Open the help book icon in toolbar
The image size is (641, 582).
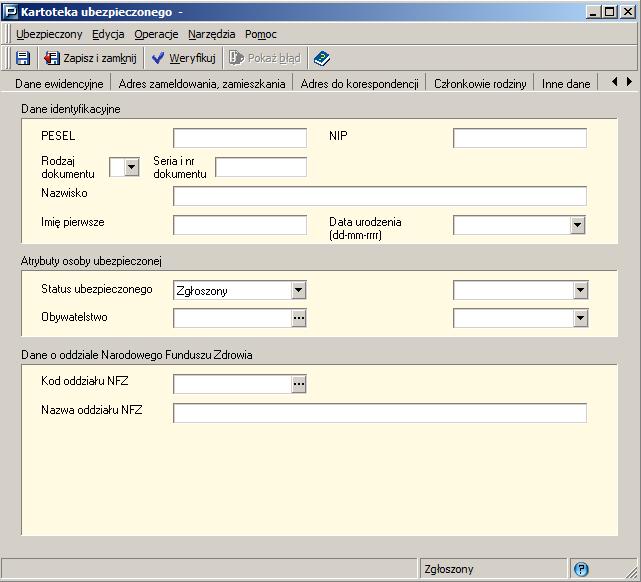(x=322, y=58)
